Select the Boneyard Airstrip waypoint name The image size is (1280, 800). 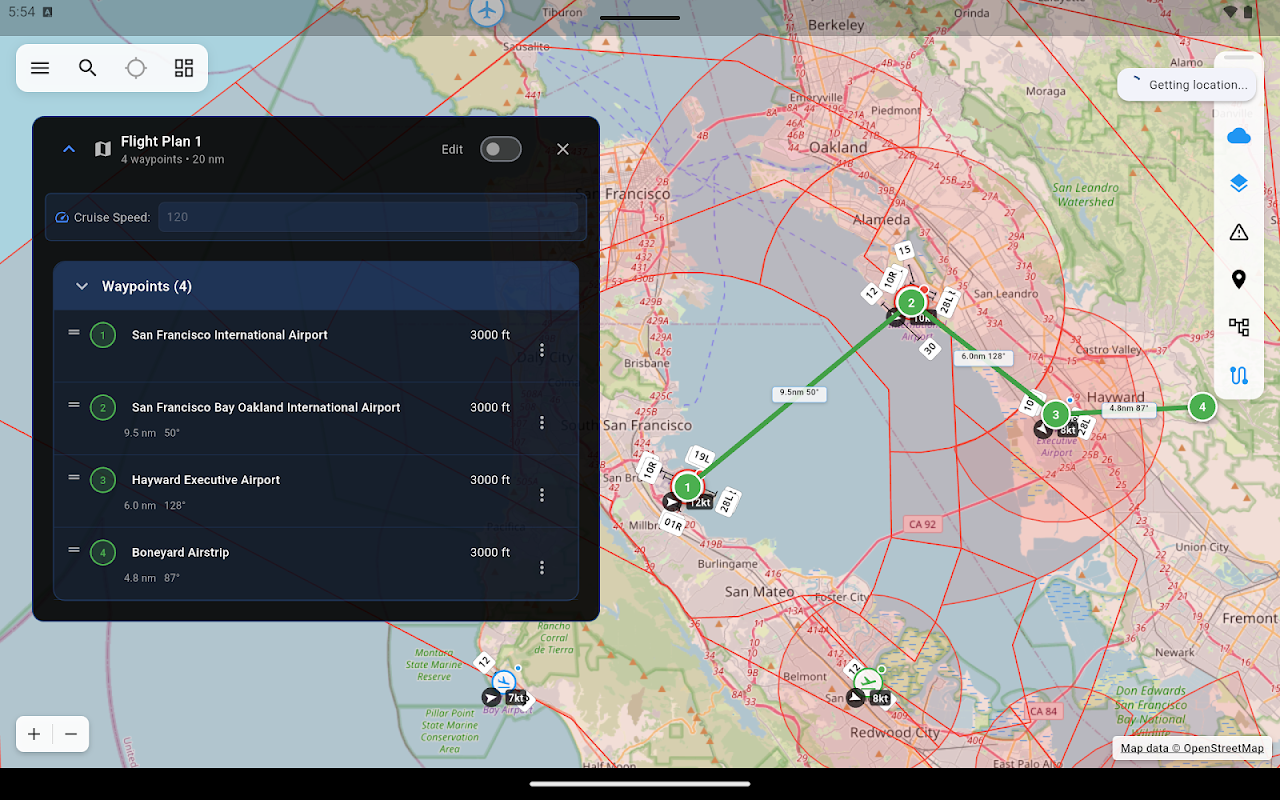180,552
